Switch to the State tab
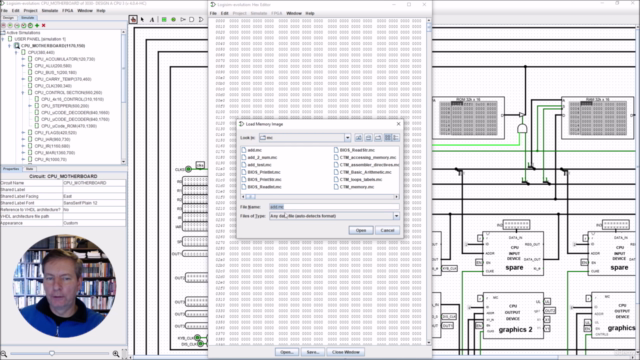Screen dimensions: 640x360 29,169
